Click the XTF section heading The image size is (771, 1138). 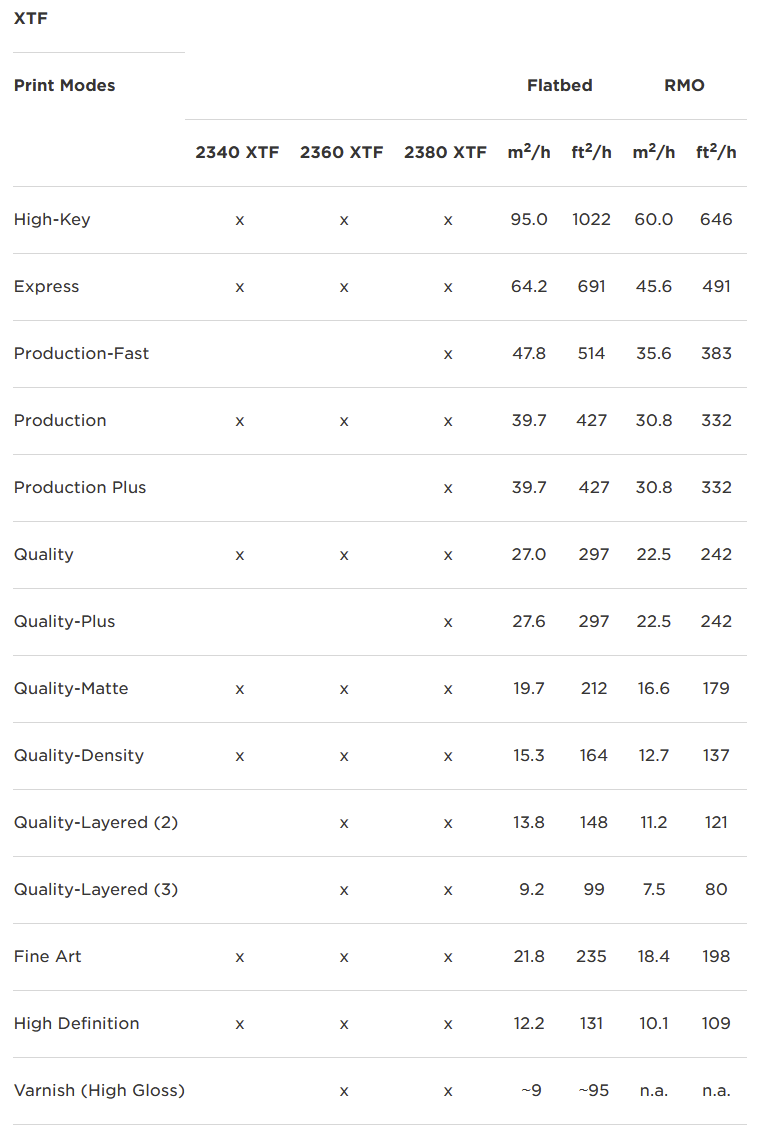pyautogui.click(x=30, y=18)
